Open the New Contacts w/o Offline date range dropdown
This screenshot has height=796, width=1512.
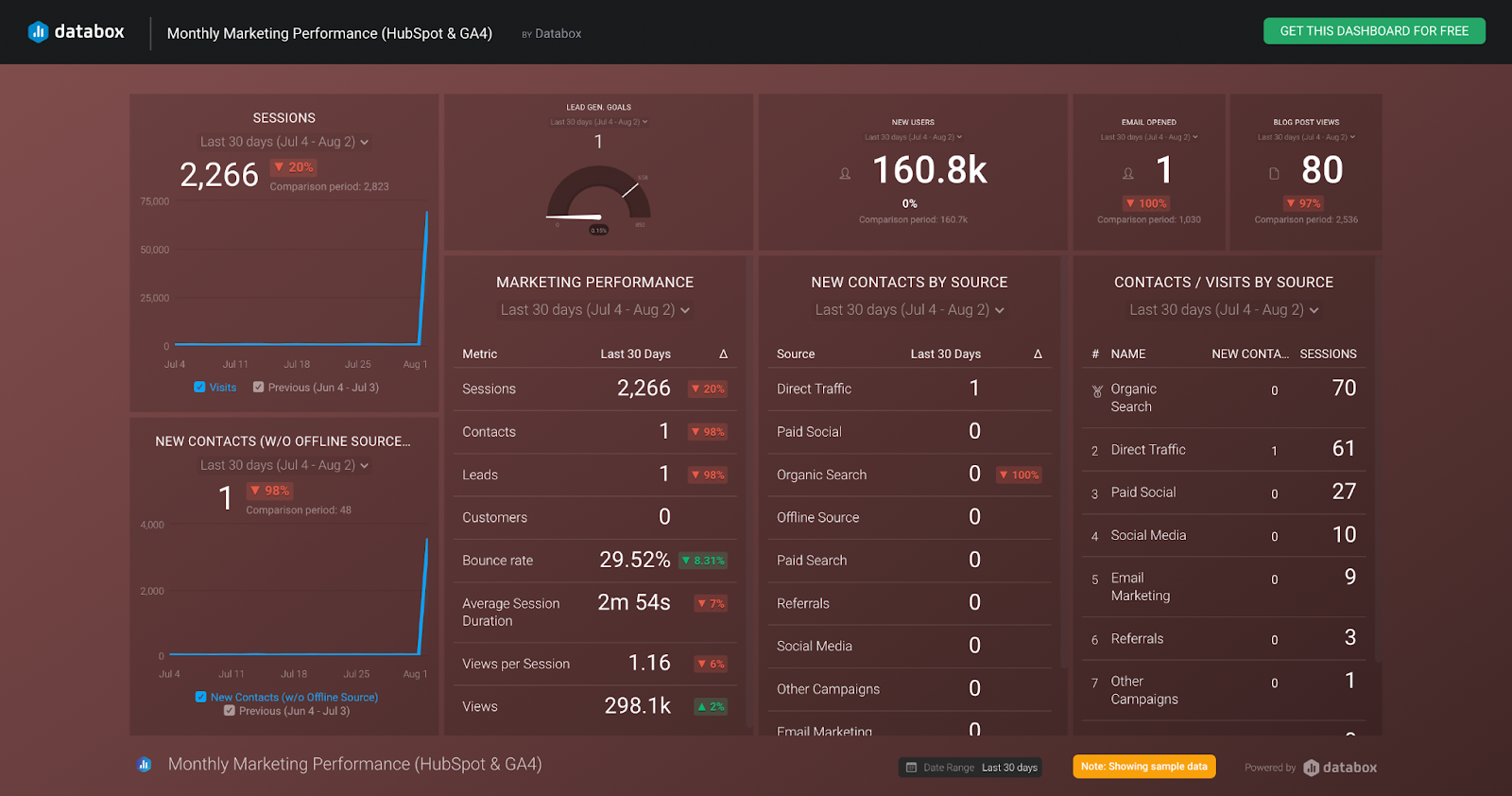[x=283, y=465]
